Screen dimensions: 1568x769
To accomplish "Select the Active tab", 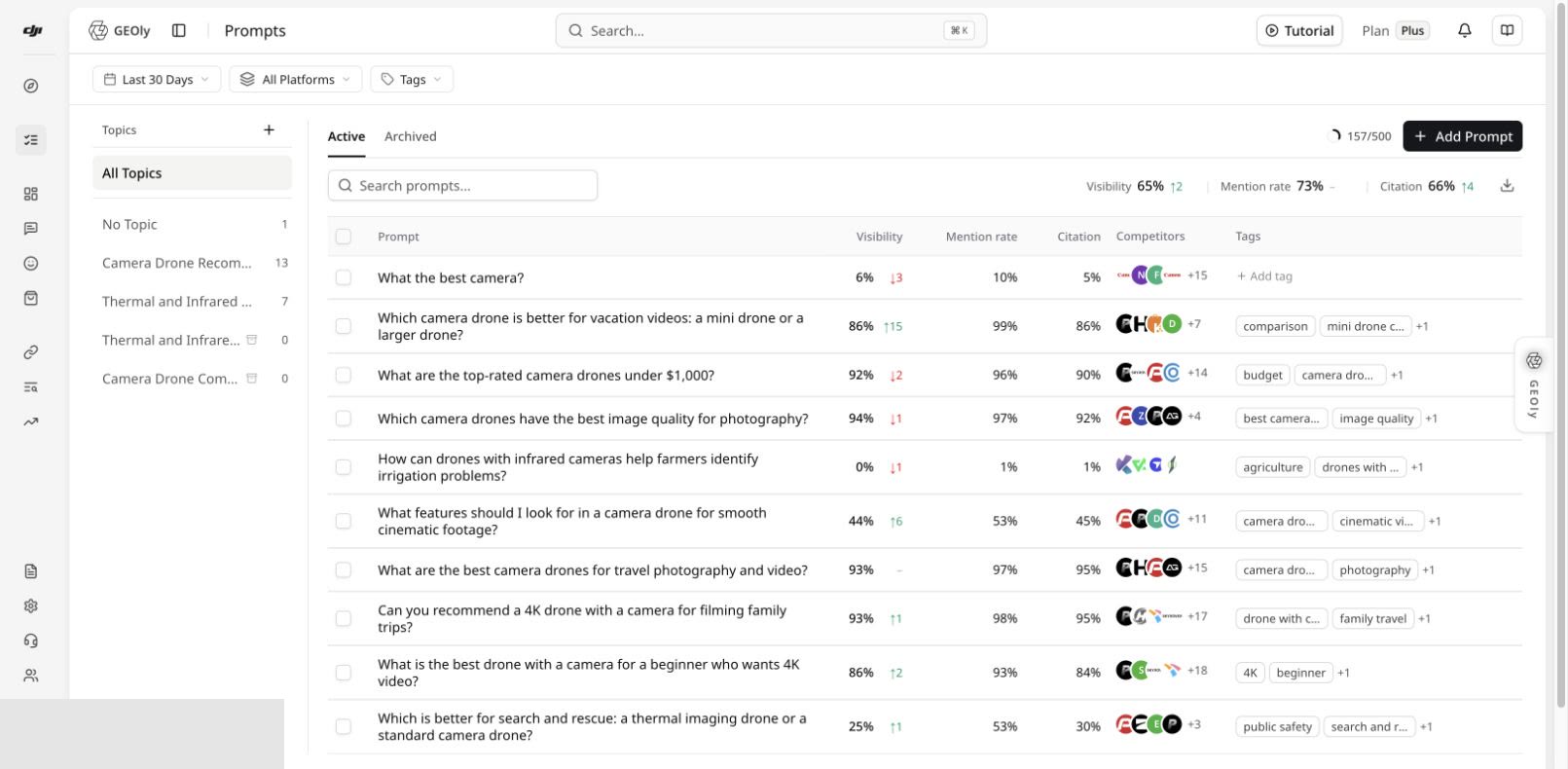I will (346, 136).
